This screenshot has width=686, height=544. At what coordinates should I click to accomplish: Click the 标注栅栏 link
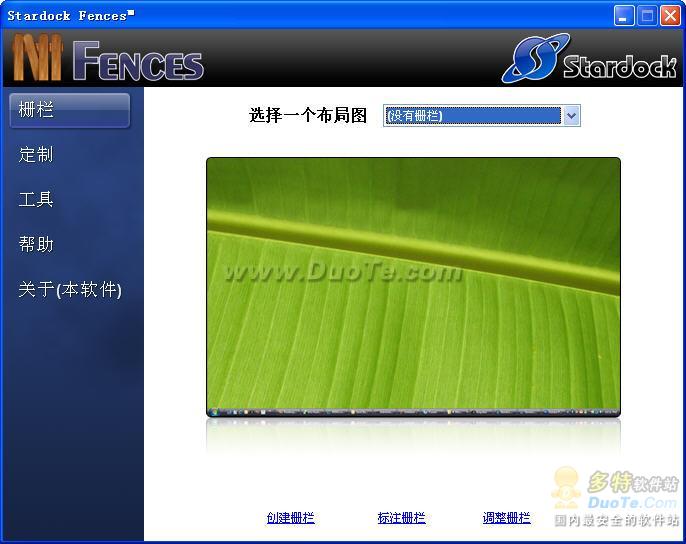pyautogui.click(x=401, y=518)
